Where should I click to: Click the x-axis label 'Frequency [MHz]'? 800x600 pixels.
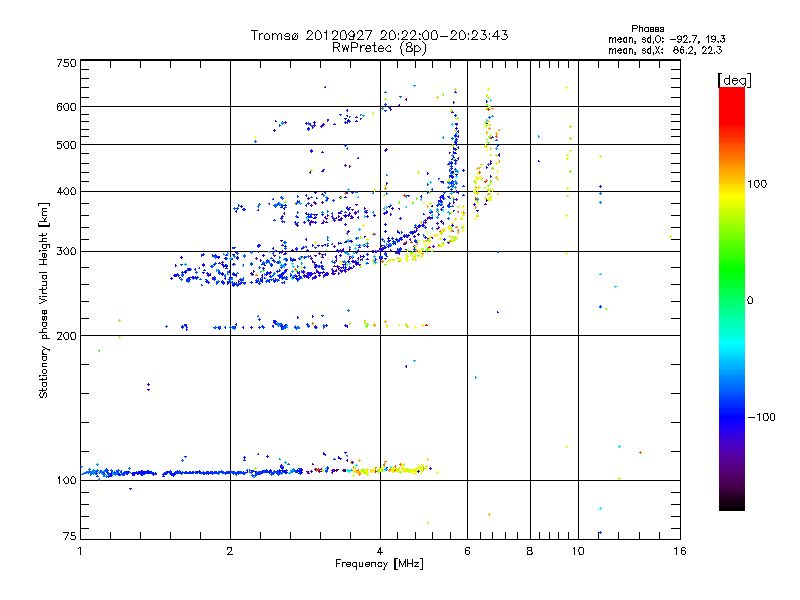[379, 564]
